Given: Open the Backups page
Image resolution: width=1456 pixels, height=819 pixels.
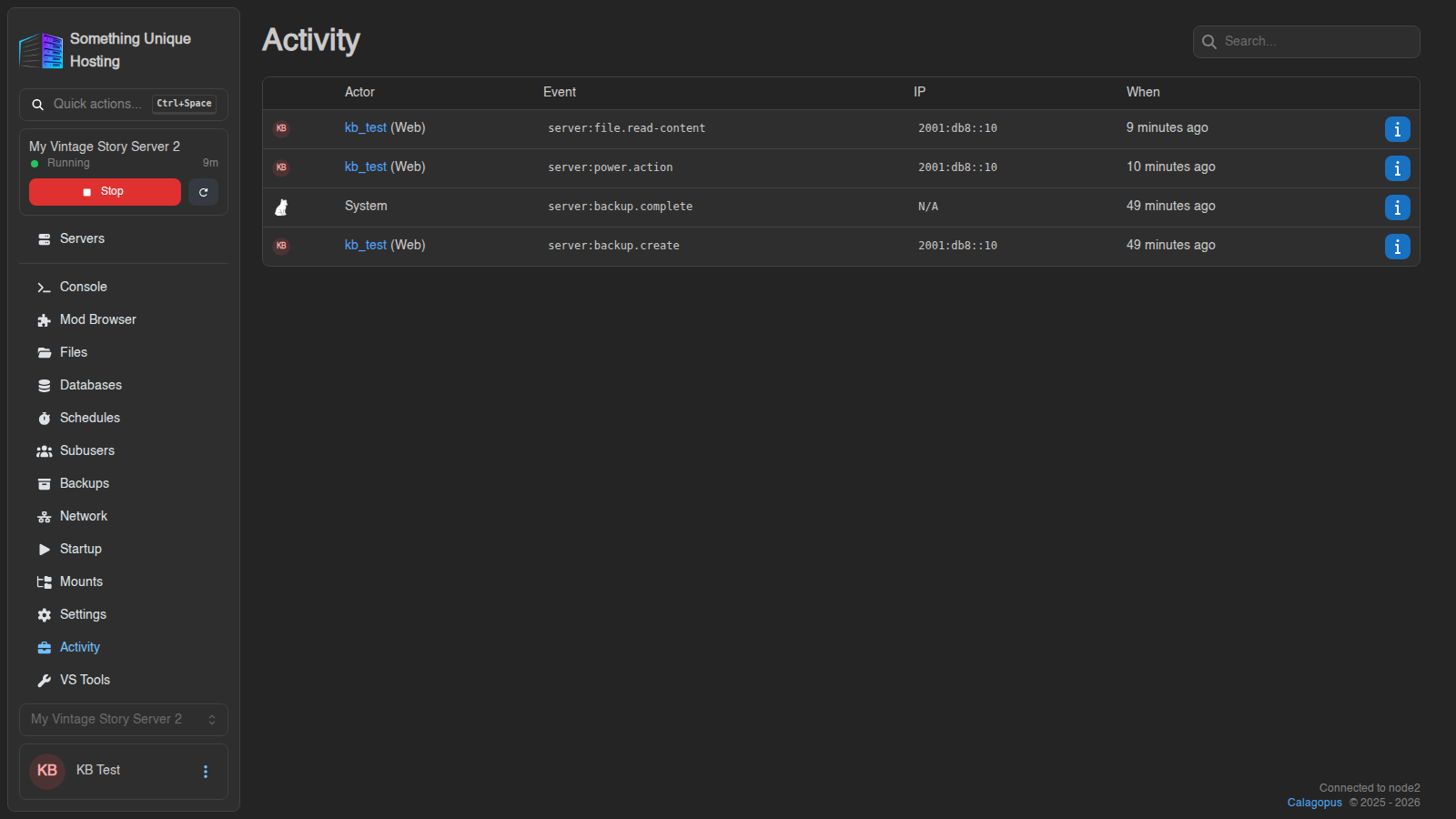Looking at the screenshot, I should click(124, 484).
